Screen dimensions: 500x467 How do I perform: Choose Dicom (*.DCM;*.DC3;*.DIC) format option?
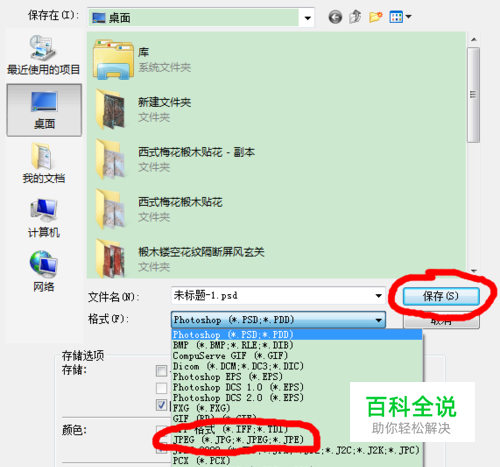(x=297, y=366)
